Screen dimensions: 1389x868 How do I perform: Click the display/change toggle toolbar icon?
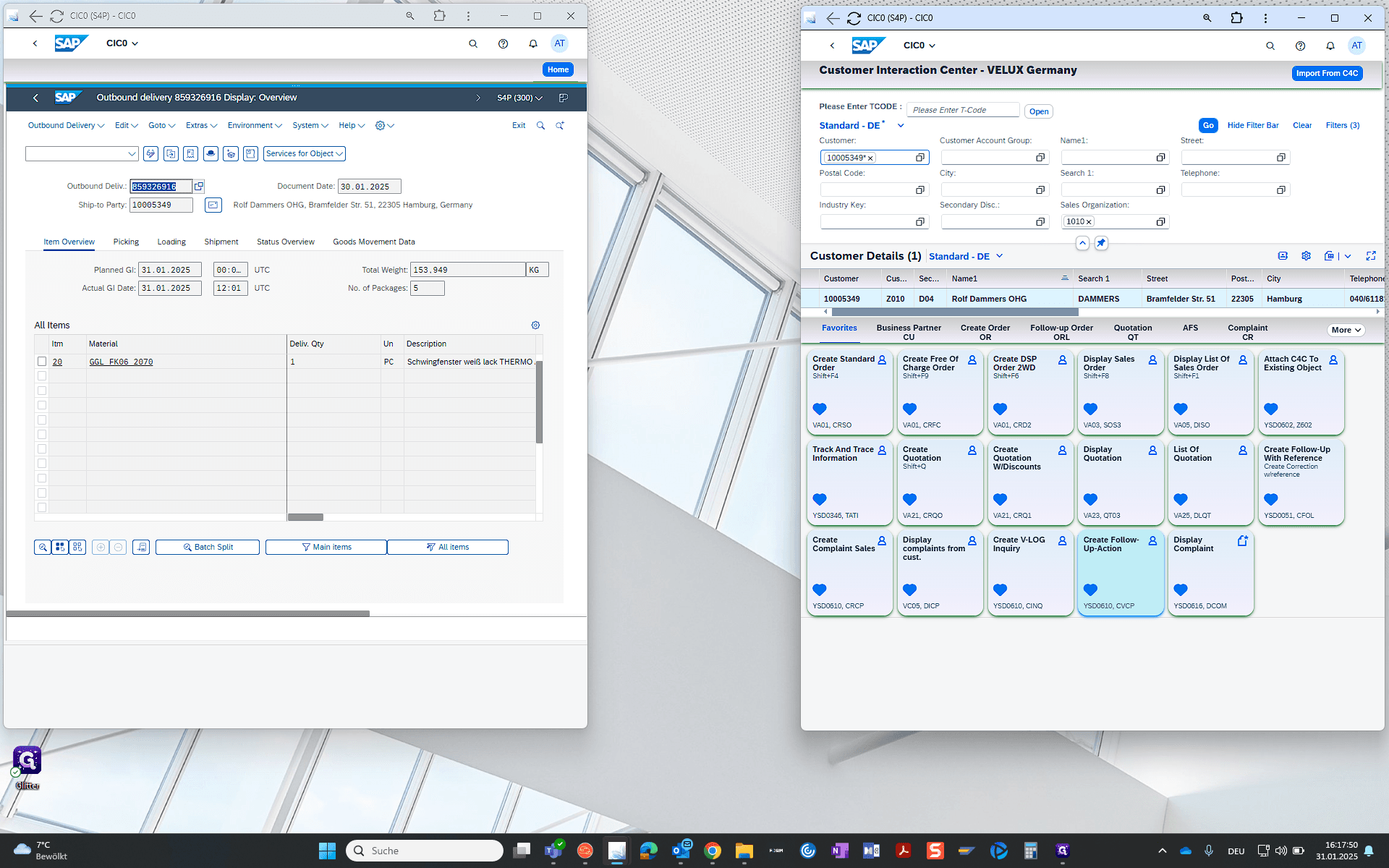tap(150, 153)
